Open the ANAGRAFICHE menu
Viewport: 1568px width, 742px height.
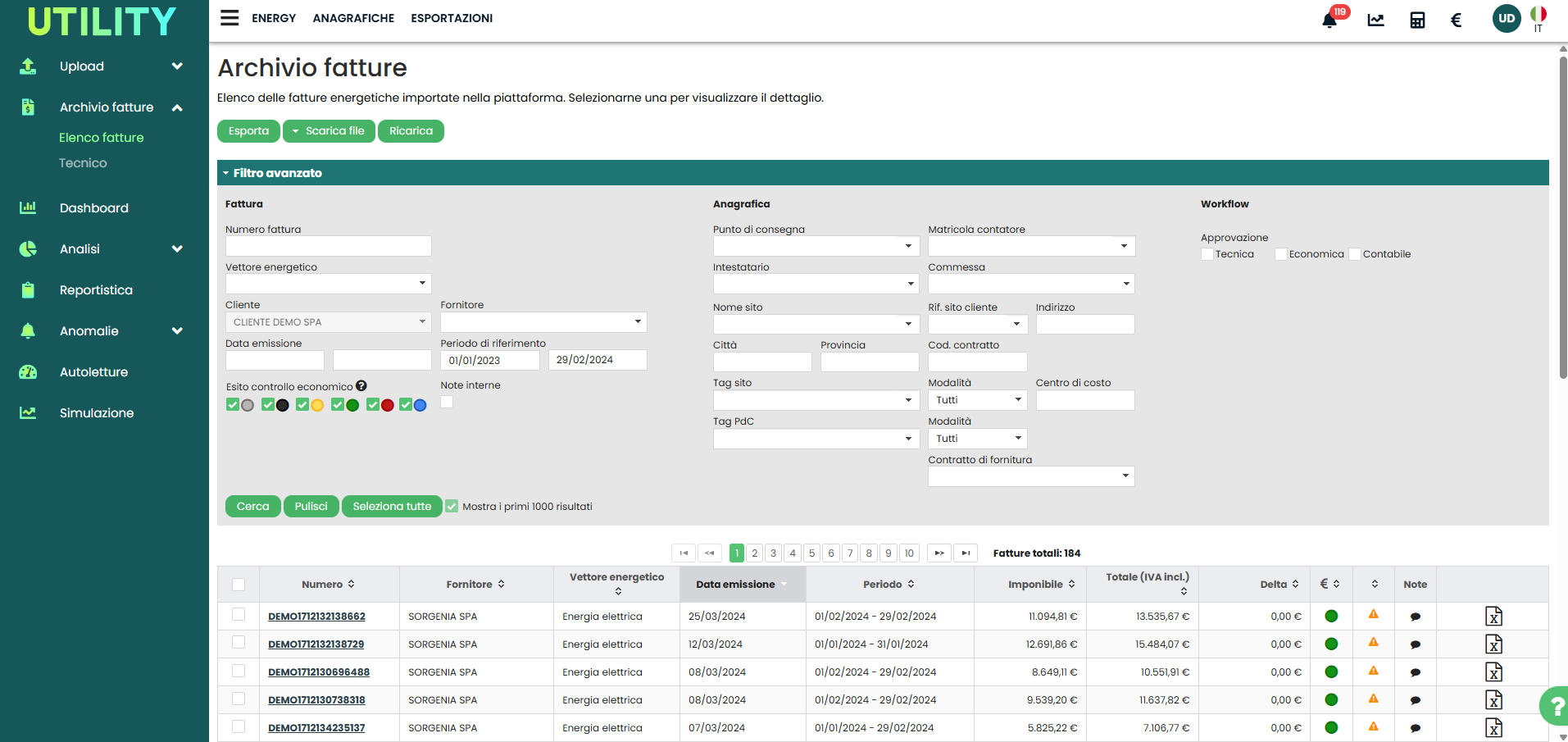353,18
